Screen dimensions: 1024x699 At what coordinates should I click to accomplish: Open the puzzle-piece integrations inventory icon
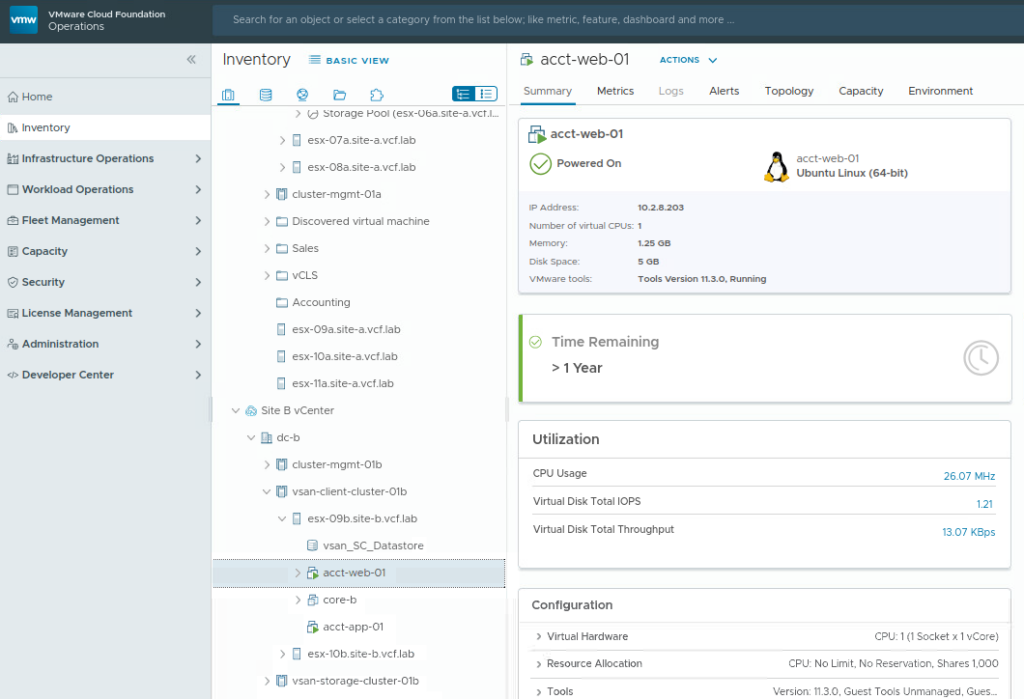(376, 95)
